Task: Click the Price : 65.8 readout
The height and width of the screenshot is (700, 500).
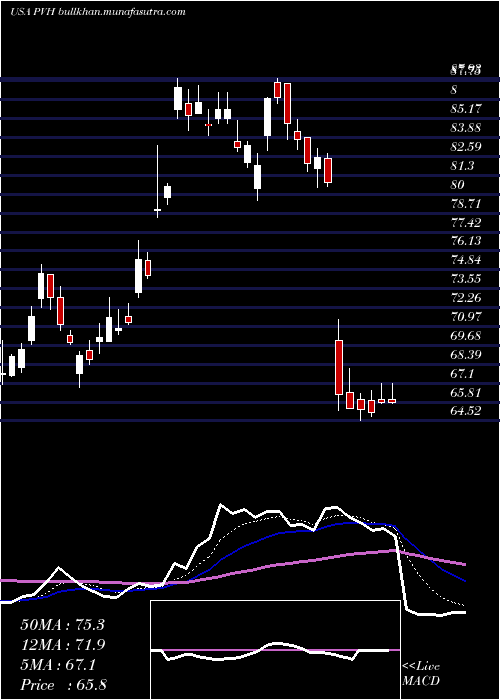Action: point(63,685)
